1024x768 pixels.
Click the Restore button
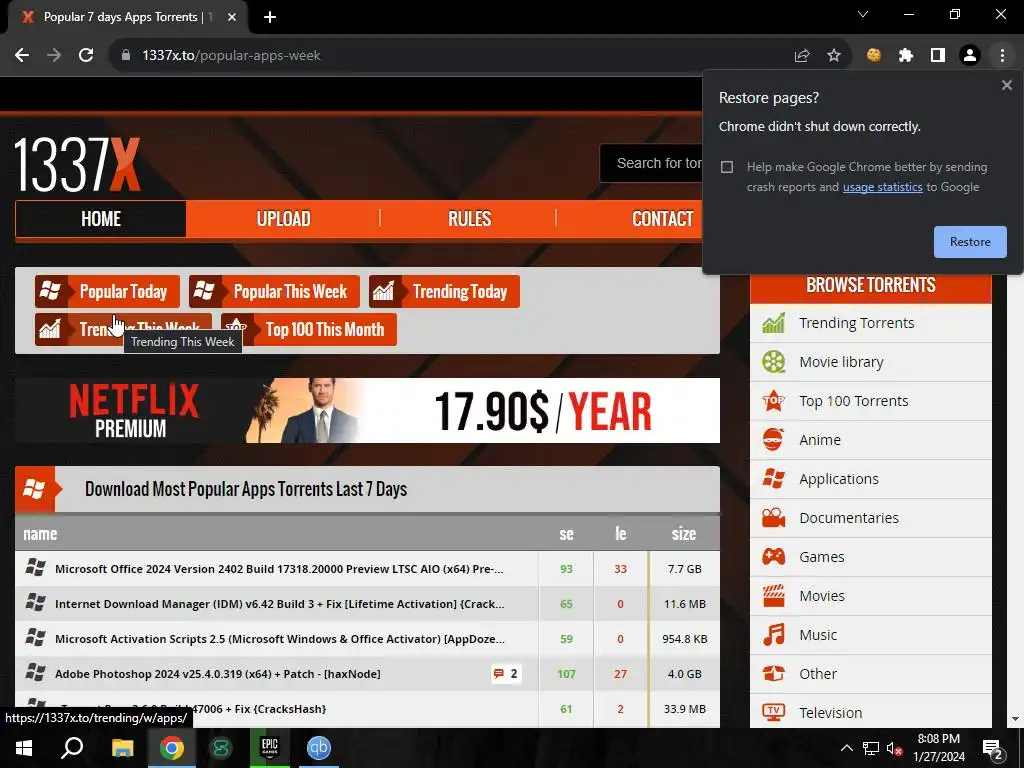click(970, 242)
